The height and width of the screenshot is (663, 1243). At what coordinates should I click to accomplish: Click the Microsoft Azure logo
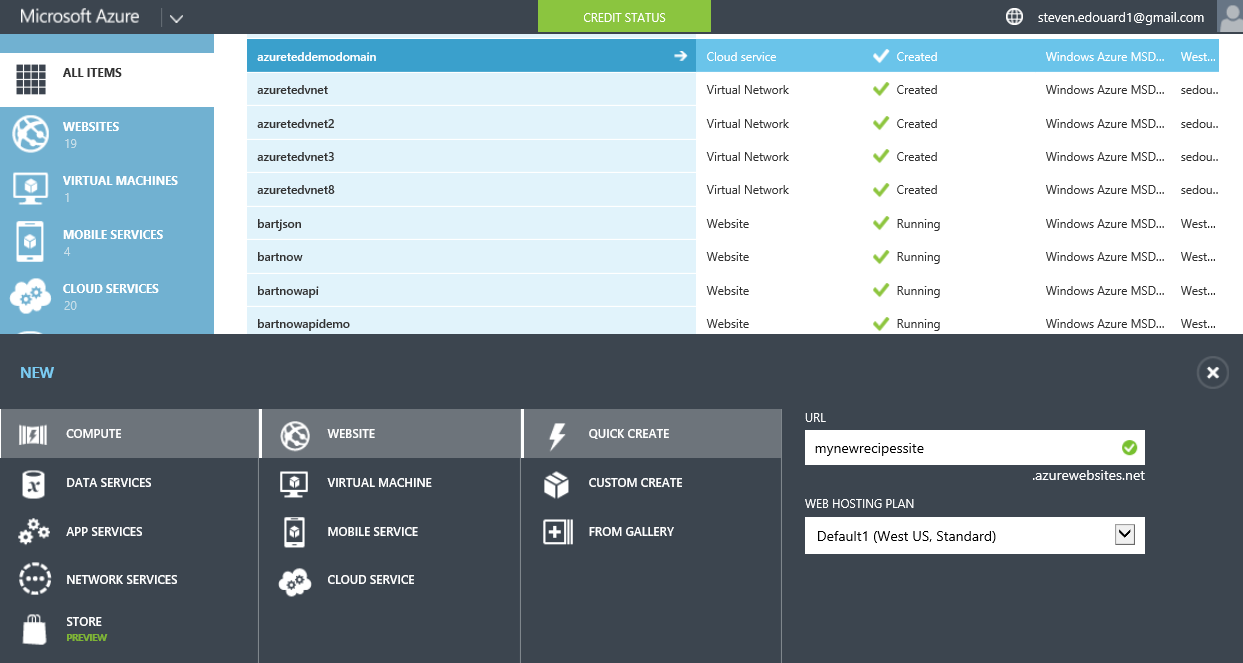(80, 17)
